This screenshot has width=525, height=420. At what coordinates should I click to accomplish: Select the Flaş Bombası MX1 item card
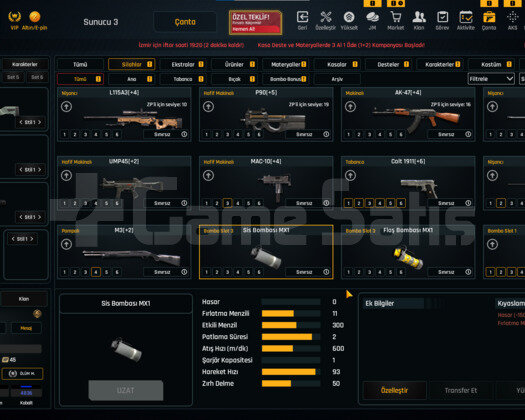point(408,252)
